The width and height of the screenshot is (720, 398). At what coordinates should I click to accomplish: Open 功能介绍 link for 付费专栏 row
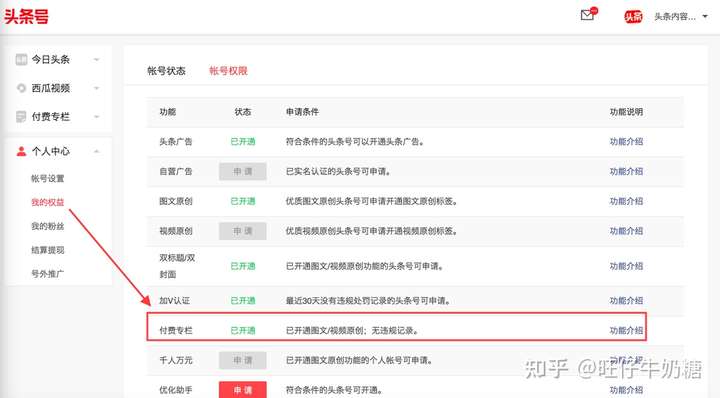(626, 331)
